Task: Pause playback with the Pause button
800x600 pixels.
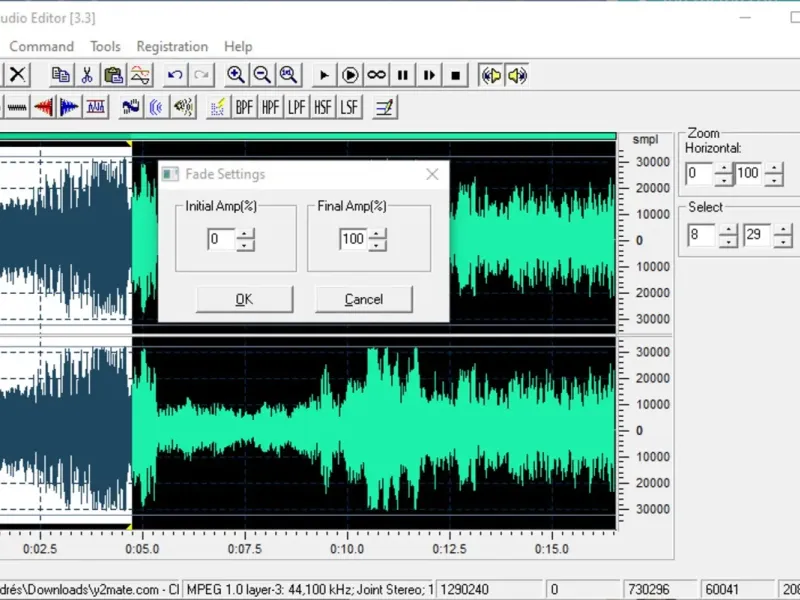Action: pos(403,75)
